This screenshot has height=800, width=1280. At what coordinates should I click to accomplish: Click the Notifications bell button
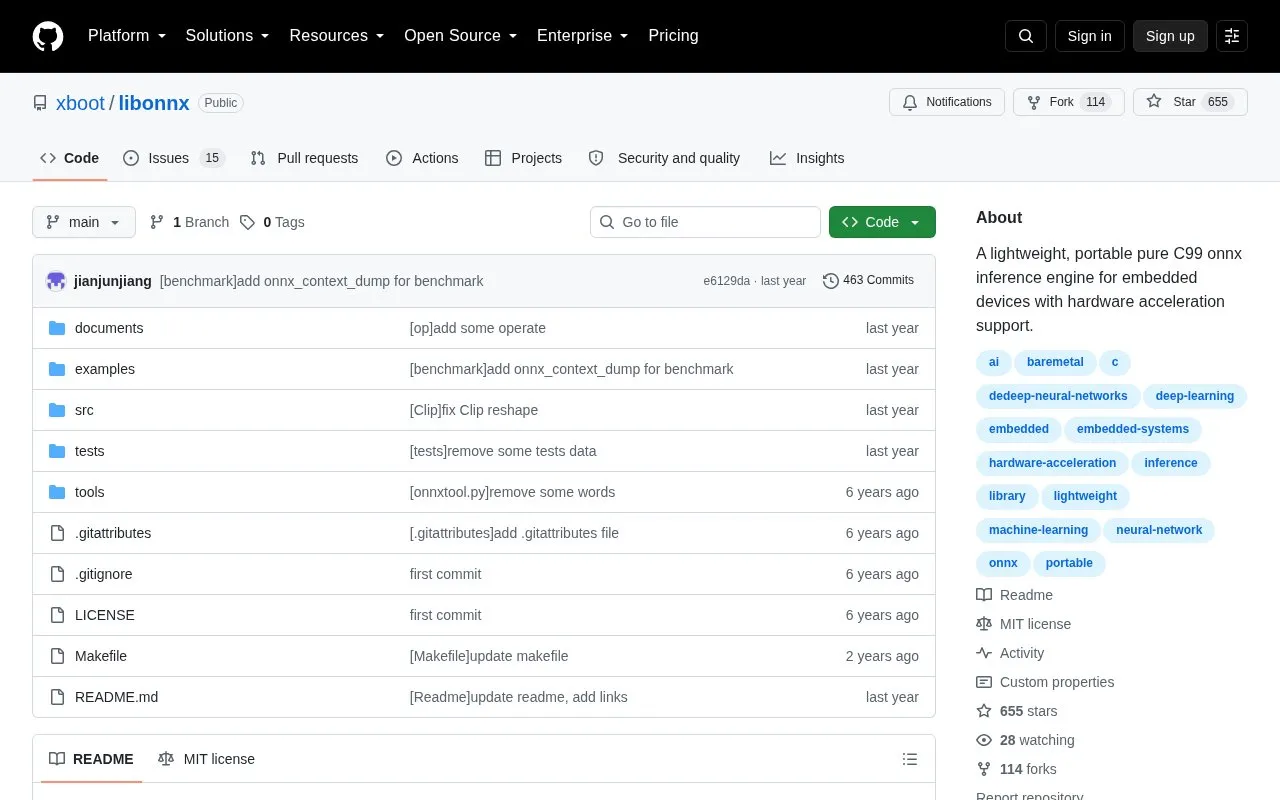947,102
